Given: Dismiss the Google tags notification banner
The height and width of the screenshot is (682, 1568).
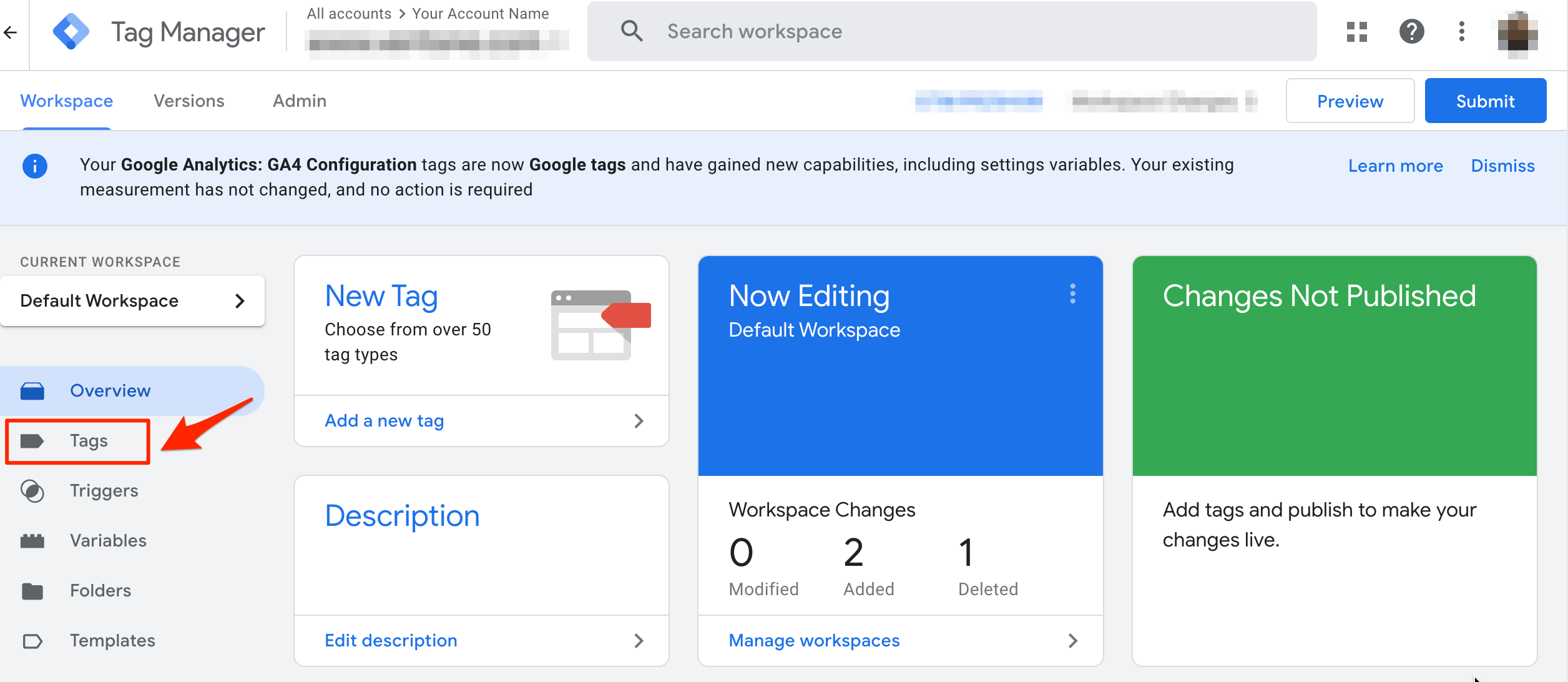Looking at the screenshot, I should 1502,166.
